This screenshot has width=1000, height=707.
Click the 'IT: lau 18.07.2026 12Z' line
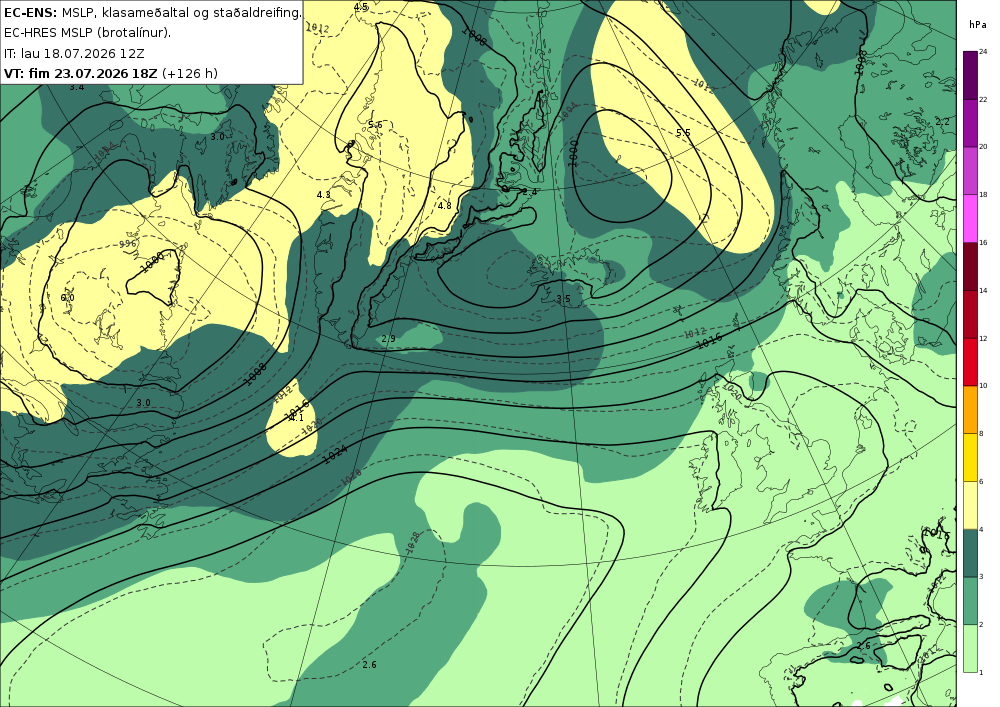coord(75,53)
